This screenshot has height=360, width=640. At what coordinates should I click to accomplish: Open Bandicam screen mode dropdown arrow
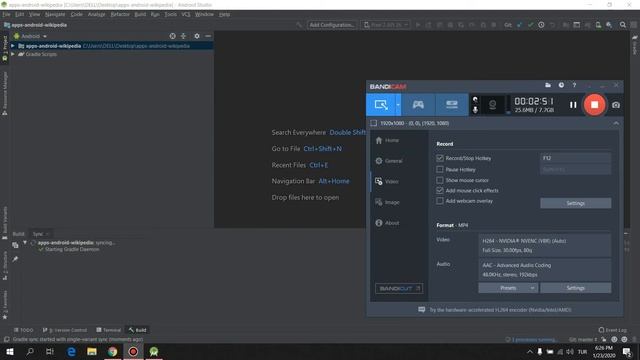tap(398, 104)
